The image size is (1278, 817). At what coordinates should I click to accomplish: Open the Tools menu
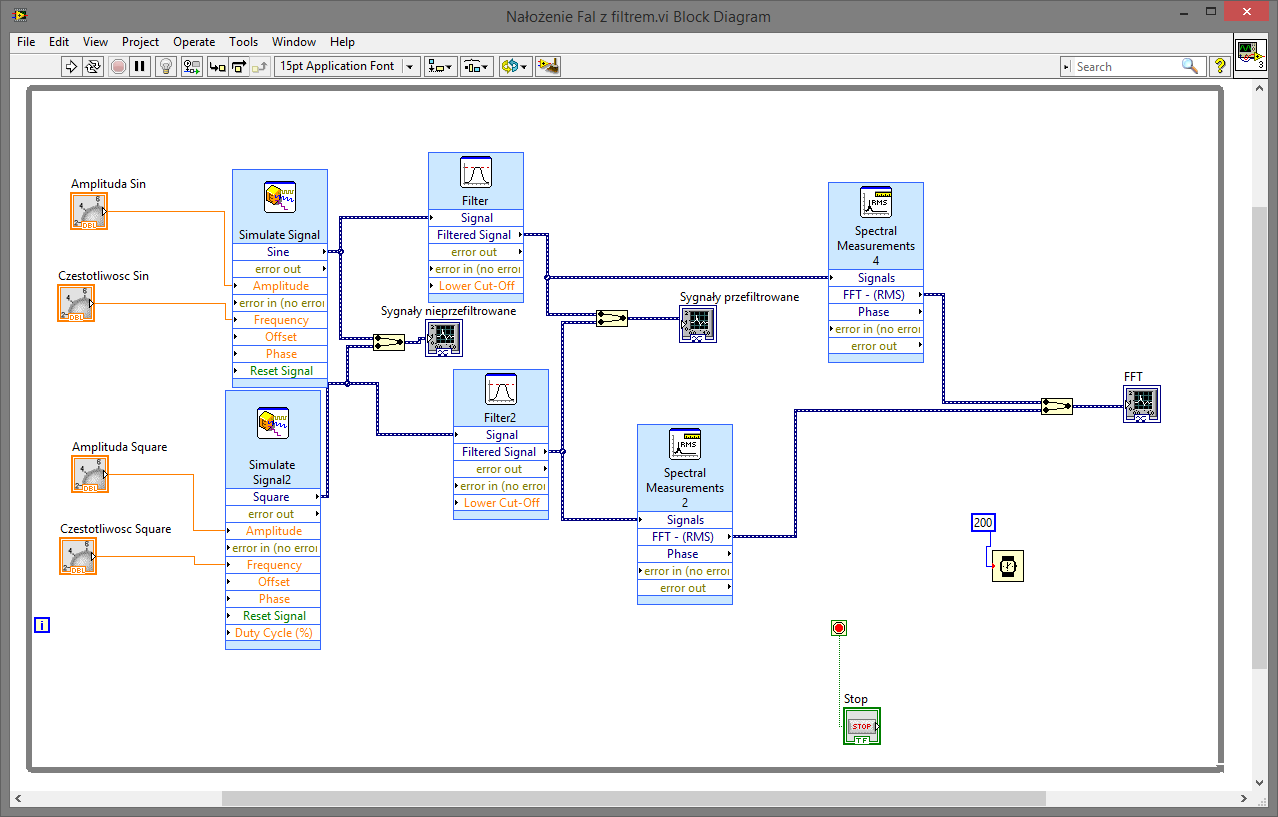(243, 42)
